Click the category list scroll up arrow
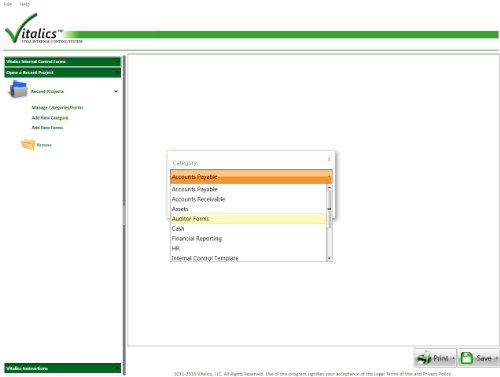Viewport: 500px width, 377px height. 329,188
